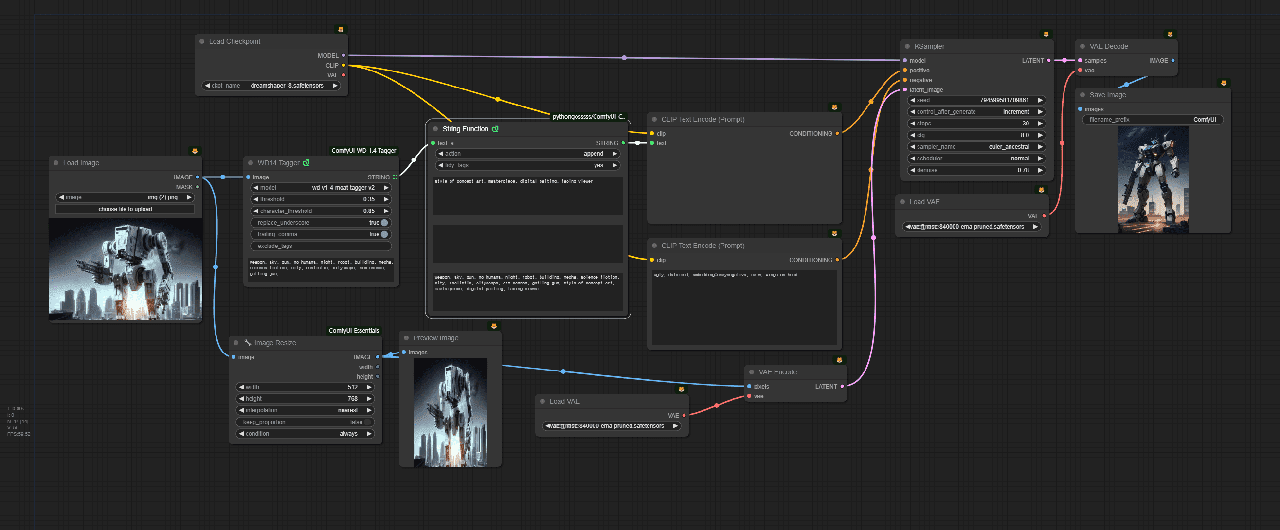This screenshot has width=1280, height=530.
Task: Click the collapse dot on the String Function title
Action: pyautogui.click(x=434, y=129)
